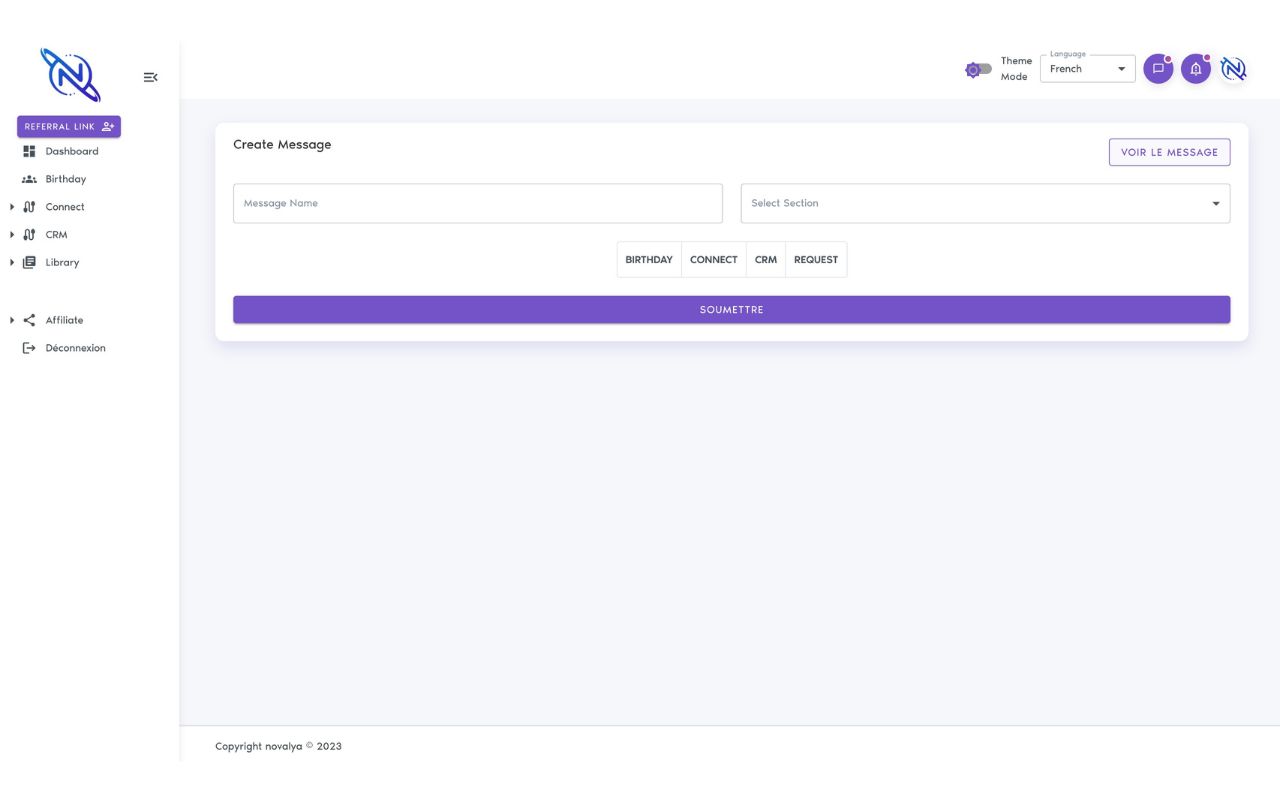This screenshot has height=800, width=1280.
Task: Expand the Library menu arrow
Action: point(12,262)
